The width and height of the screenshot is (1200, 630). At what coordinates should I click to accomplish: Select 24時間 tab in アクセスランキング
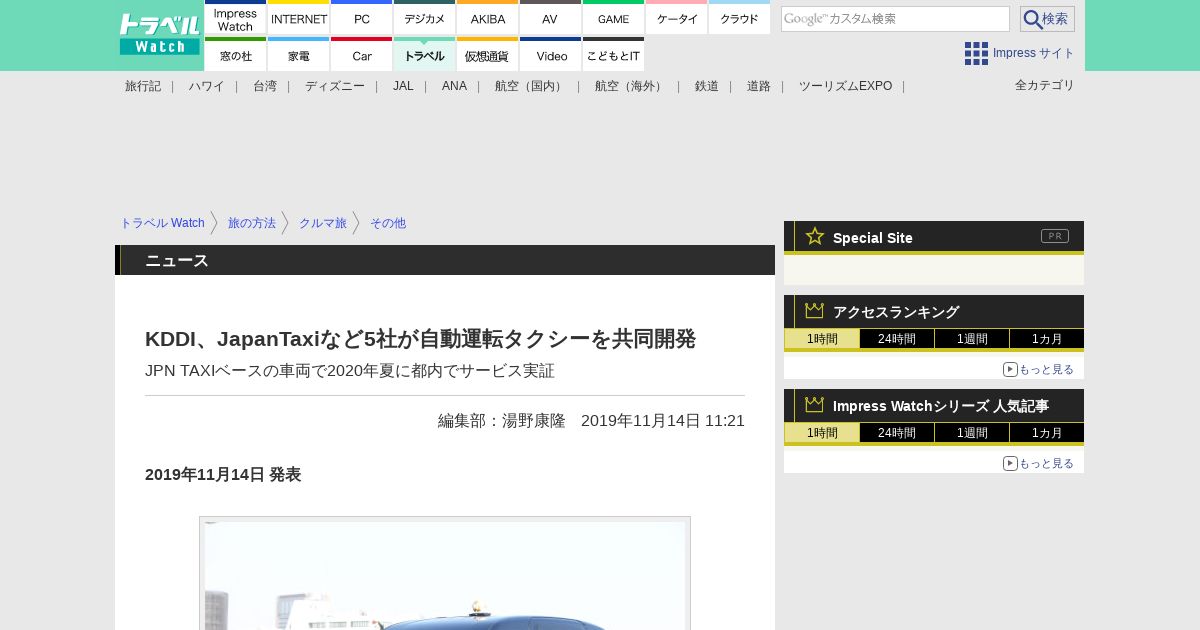pyautogui.click(x=897, y=339)
